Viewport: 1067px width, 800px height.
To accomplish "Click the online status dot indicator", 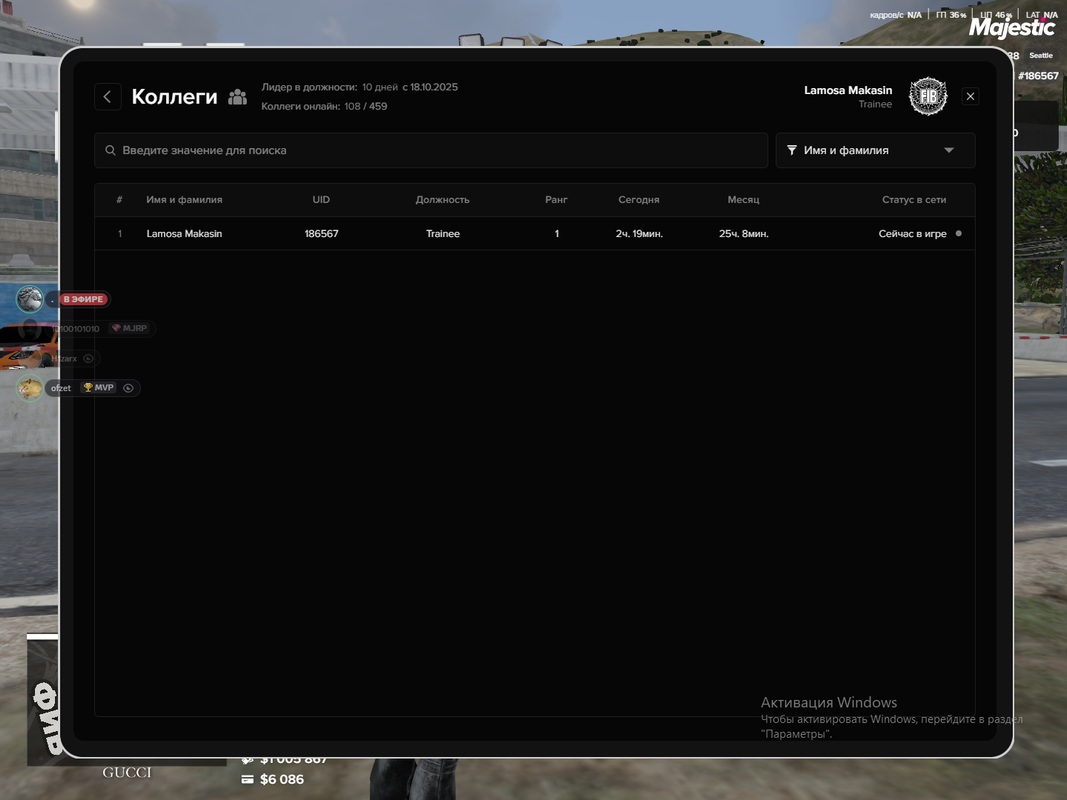I will (x=959, y=233).
